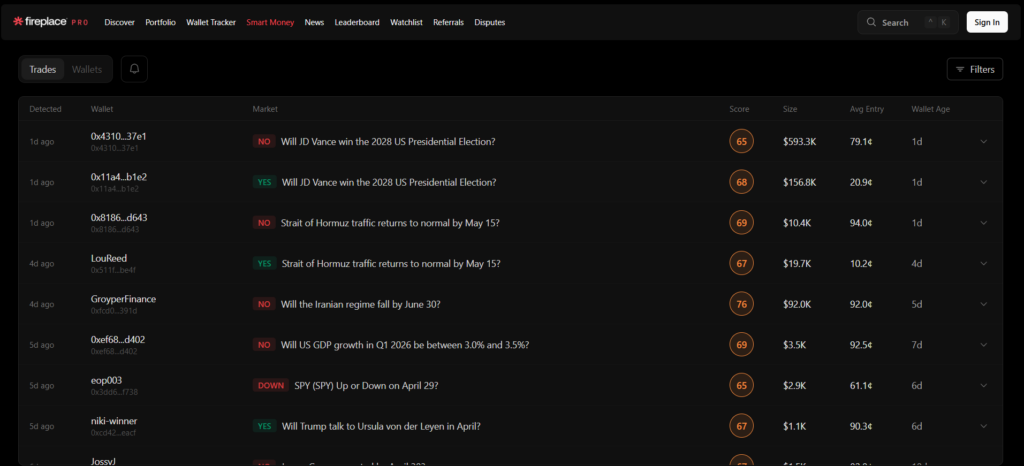Open wallet 0x11a4...b1e2
The height and width of the screenshot is (466, 1024).
point(119,177)
